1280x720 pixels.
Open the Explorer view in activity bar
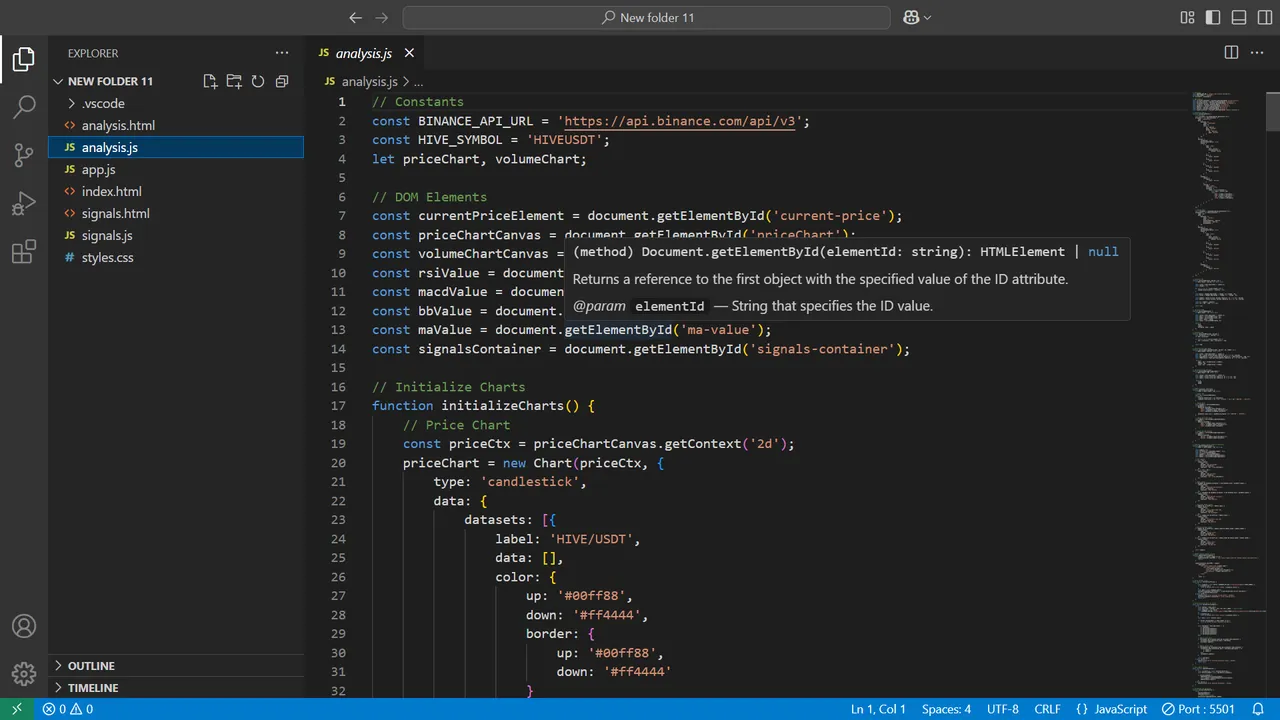tap(24, 59)
